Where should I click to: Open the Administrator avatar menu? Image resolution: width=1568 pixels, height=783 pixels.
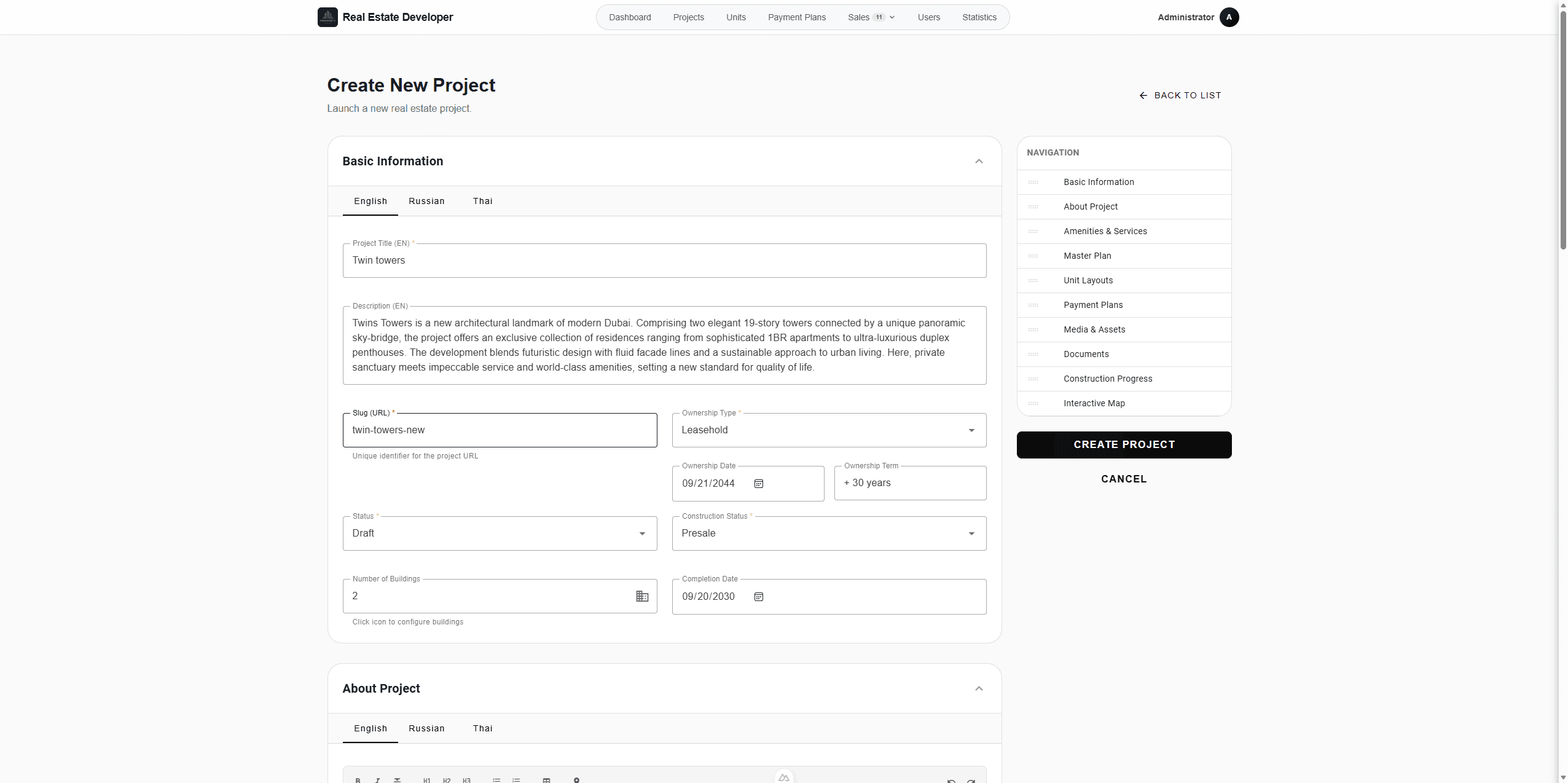click(x=1229, y=17)
